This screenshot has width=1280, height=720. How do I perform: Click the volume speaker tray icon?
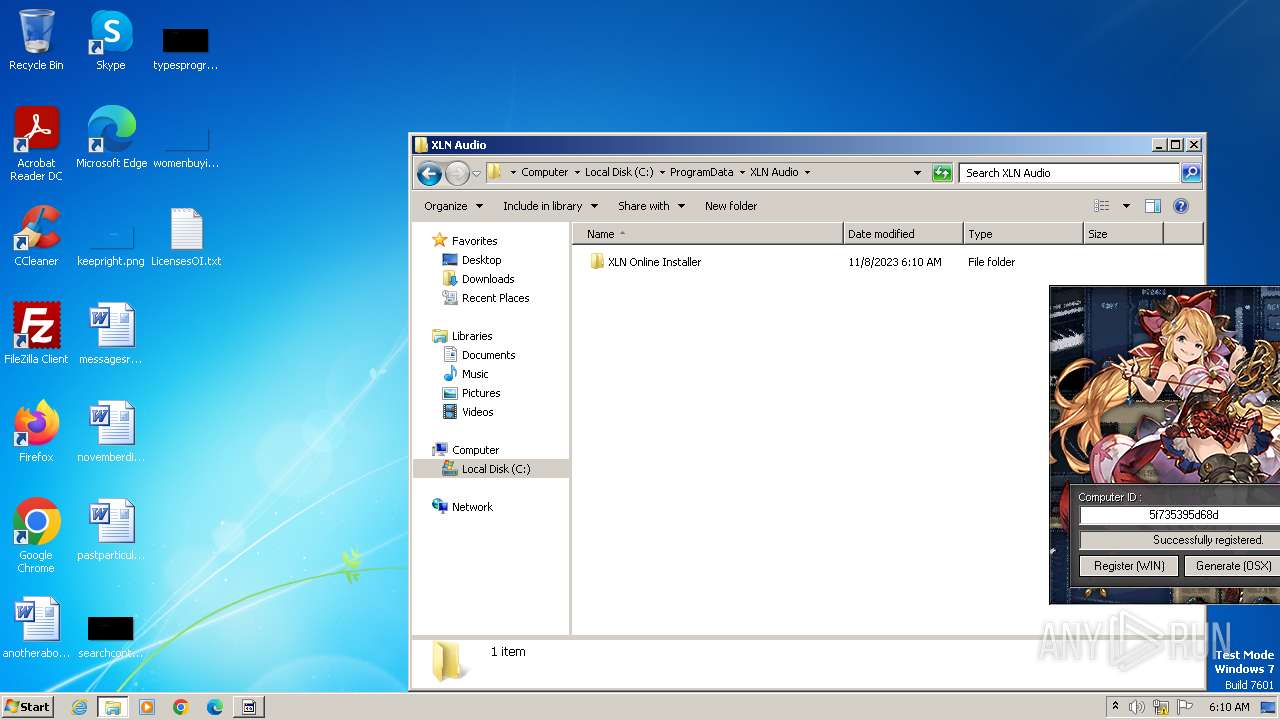coord(1137,707)
